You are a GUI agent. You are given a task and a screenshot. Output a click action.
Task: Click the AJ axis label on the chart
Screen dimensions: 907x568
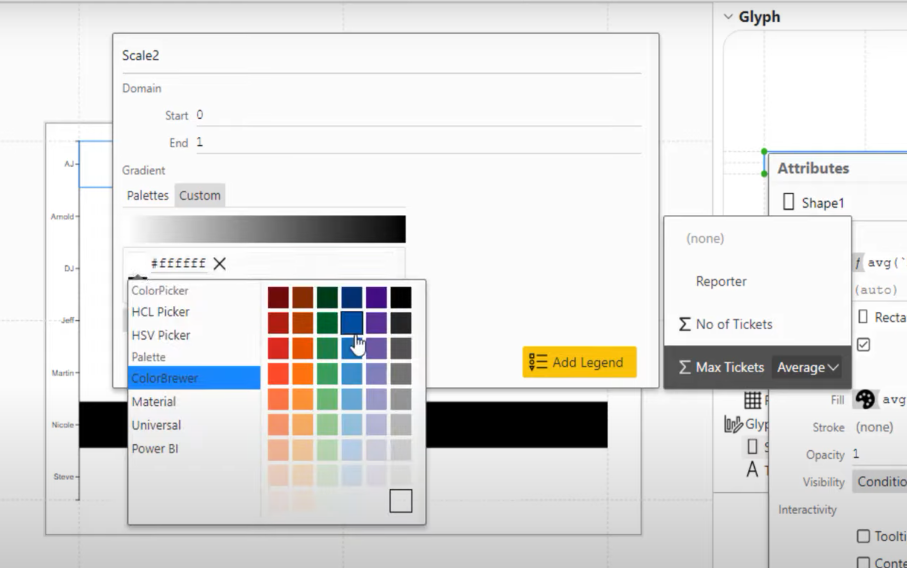[69, 164]
